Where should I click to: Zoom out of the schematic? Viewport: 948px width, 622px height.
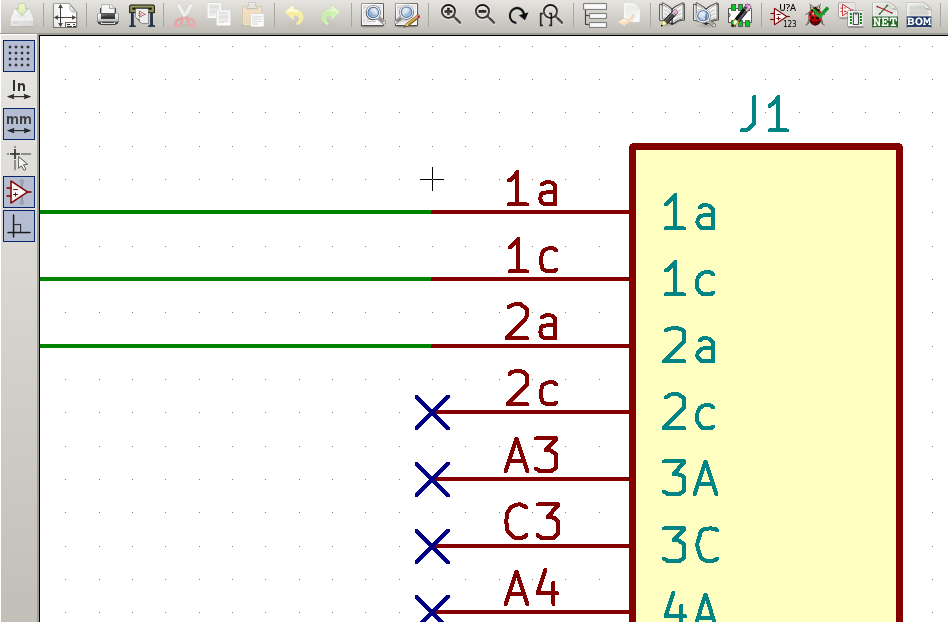click(x=484, y=15)
